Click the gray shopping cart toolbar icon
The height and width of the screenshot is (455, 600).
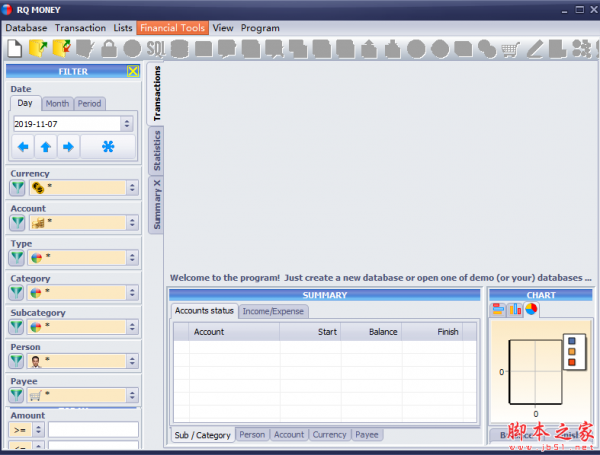pyautogui.click(x=510, y=49)
